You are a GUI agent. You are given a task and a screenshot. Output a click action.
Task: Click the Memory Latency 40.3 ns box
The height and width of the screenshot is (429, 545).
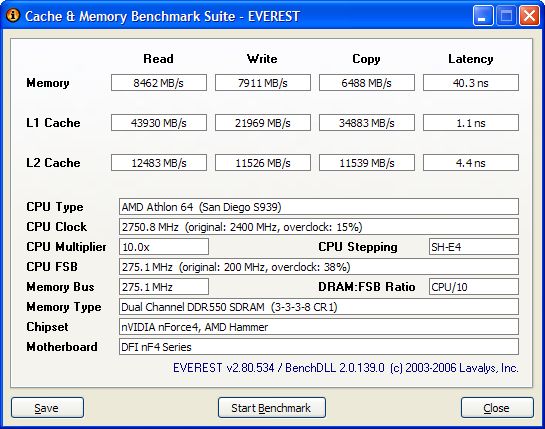pyautogui.click(x=471, y=83)
